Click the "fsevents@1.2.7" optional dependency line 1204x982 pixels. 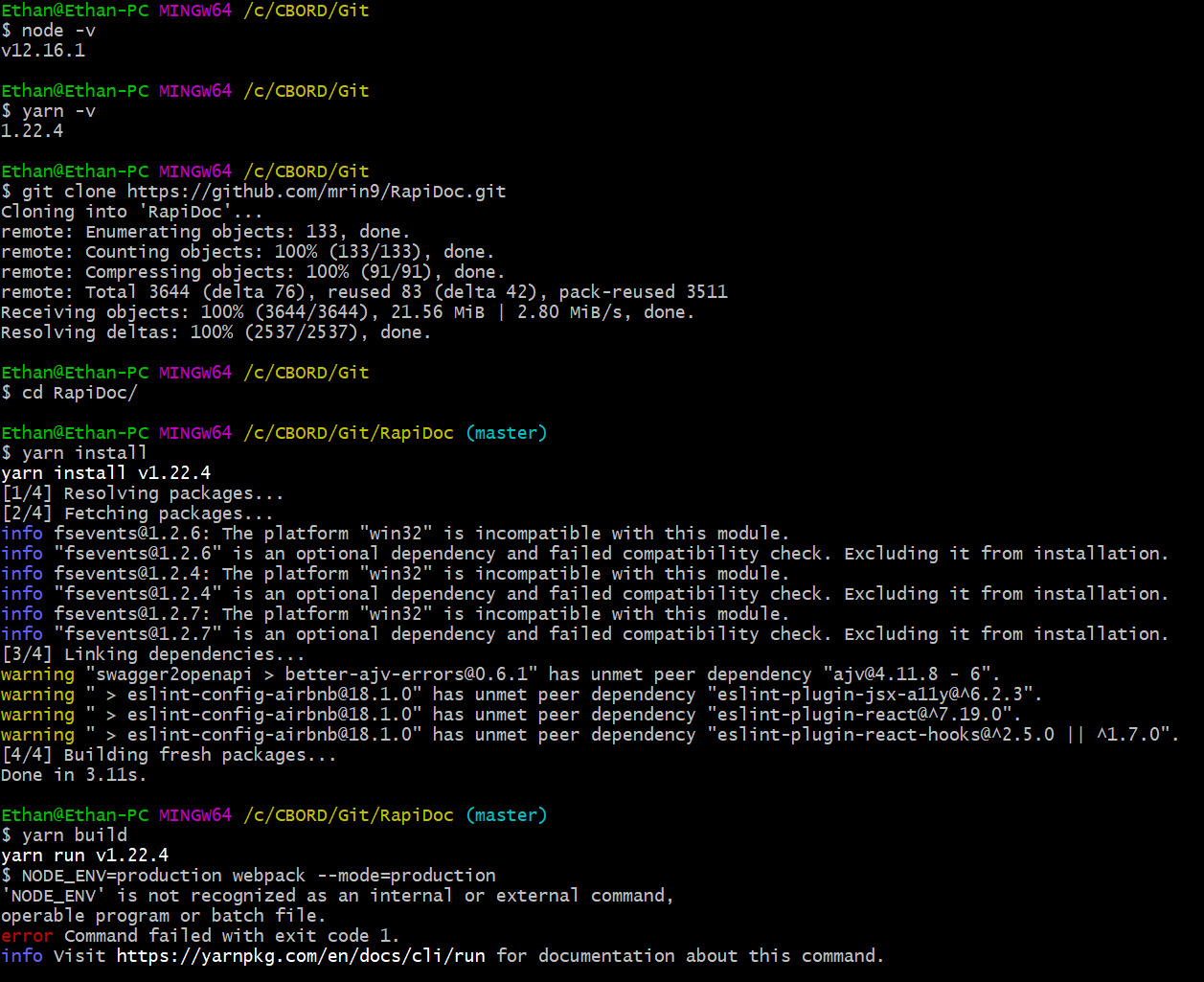(x=585, y=634)
